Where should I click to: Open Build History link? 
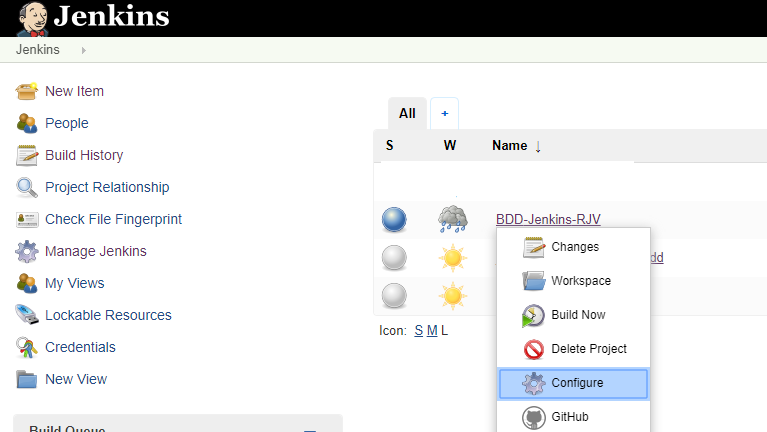84,155
